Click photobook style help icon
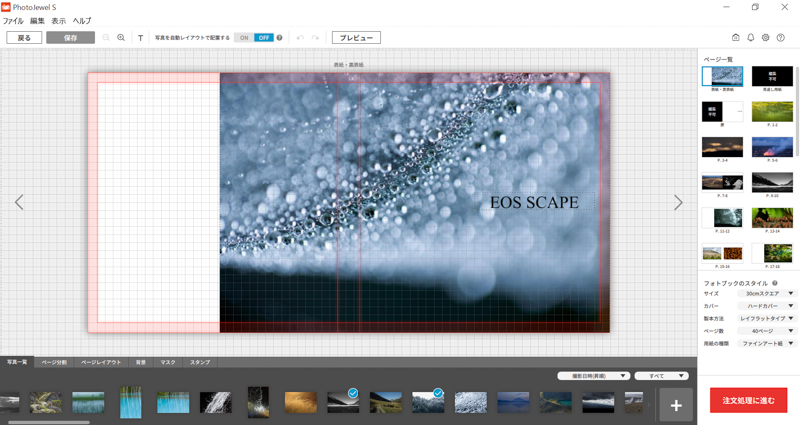Image resolution: width=800 pixels, height=425 pixels. tap(775, 283)
